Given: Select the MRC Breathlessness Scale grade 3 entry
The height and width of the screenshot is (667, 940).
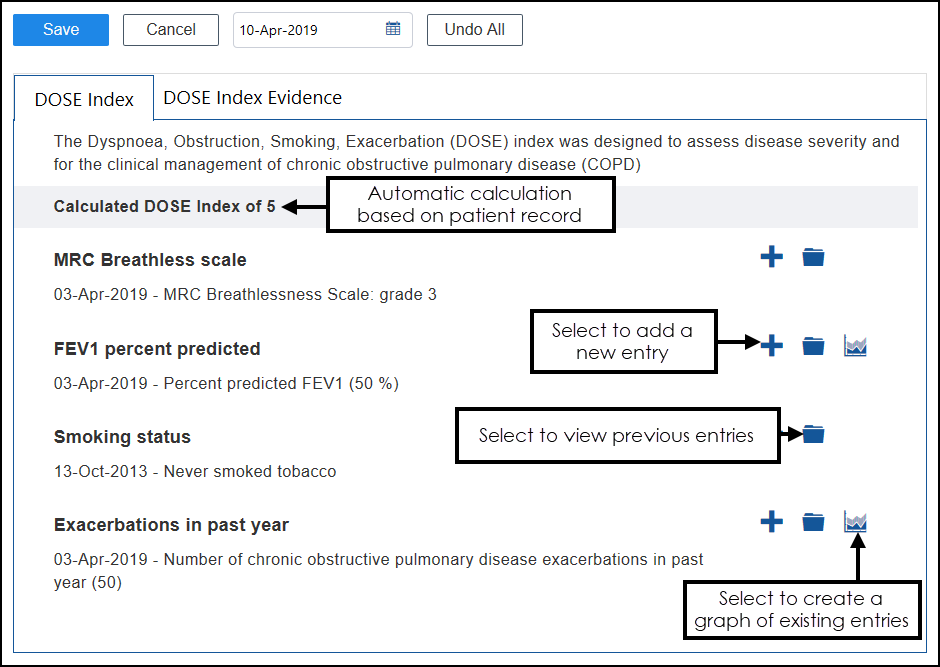Looking at the screenshot, I should coord(245,295).
